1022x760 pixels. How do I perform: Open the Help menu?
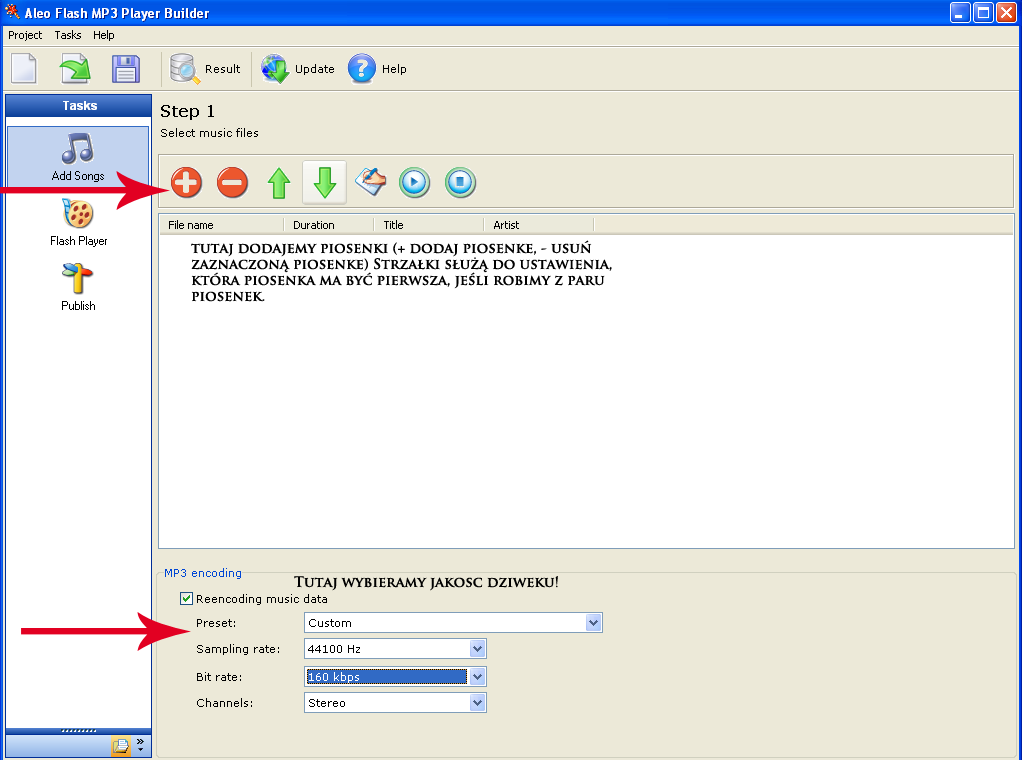tap(104, 35)
